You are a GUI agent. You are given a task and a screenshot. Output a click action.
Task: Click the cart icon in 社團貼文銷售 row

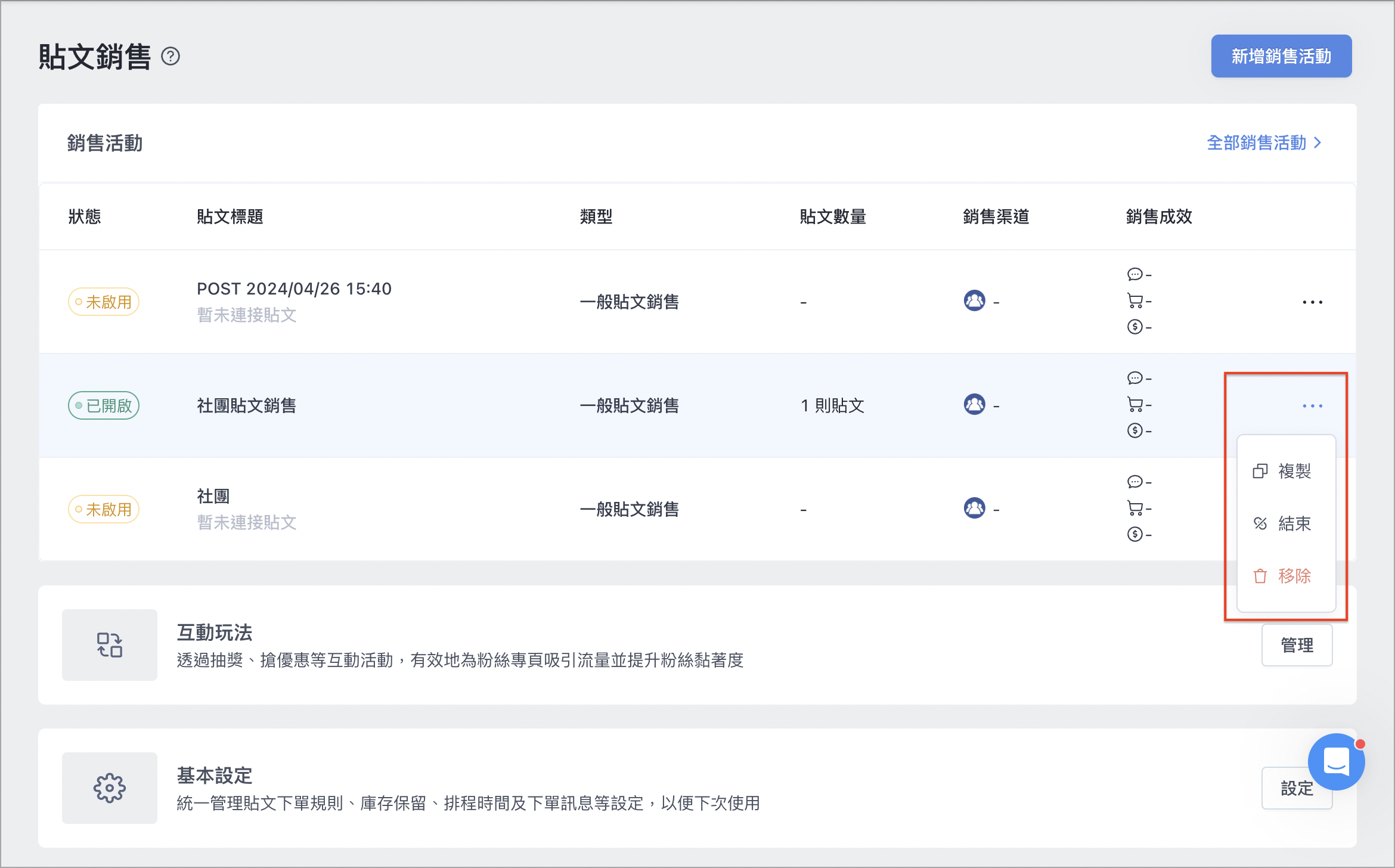point(1134,405)
